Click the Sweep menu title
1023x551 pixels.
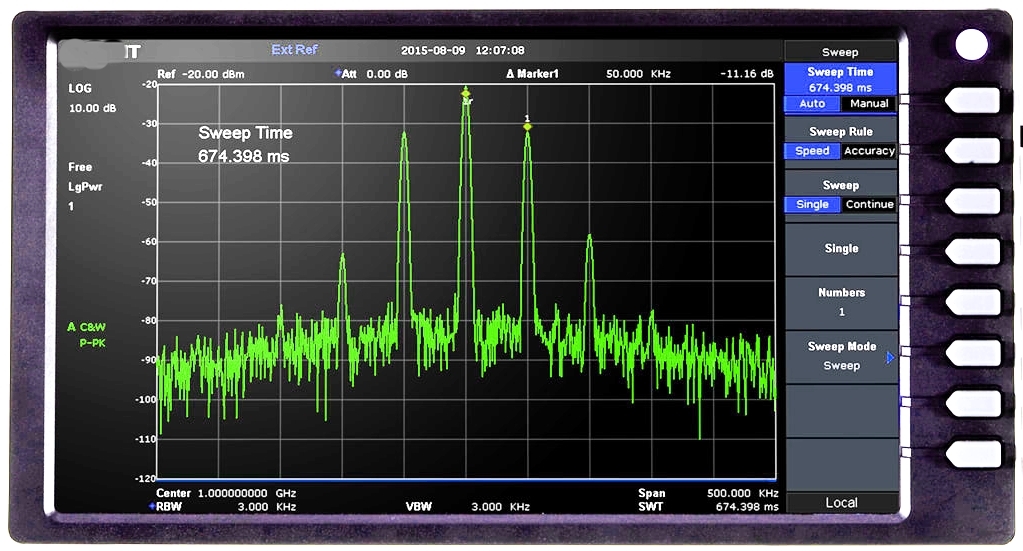[840, 52]
